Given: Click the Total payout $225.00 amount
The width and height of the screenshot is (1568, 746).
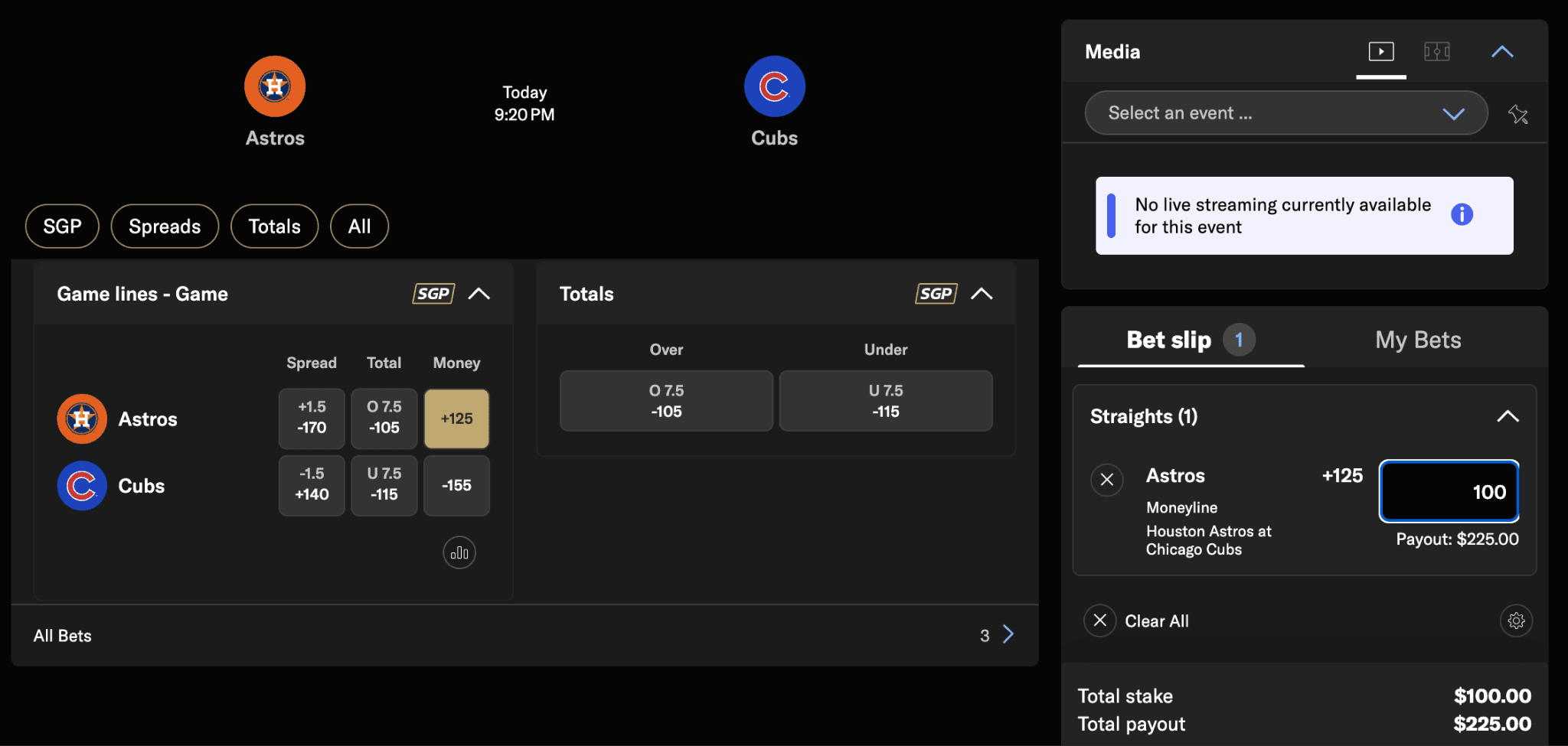Looking at the screenshot, I should pos(1492,724).
